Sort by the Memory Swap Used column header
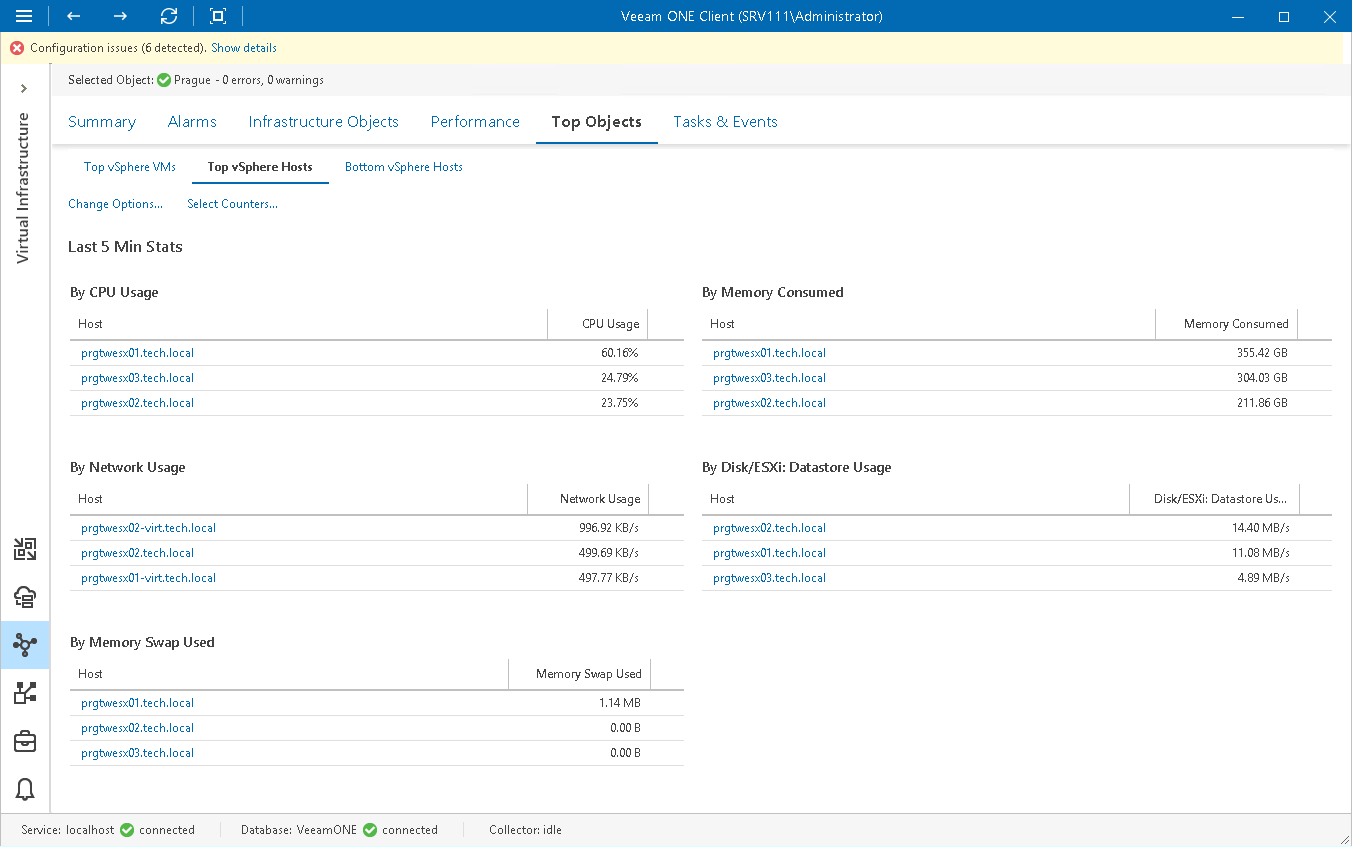The width and height of the screenshot is (1352, 847). [x=579, y=674]
